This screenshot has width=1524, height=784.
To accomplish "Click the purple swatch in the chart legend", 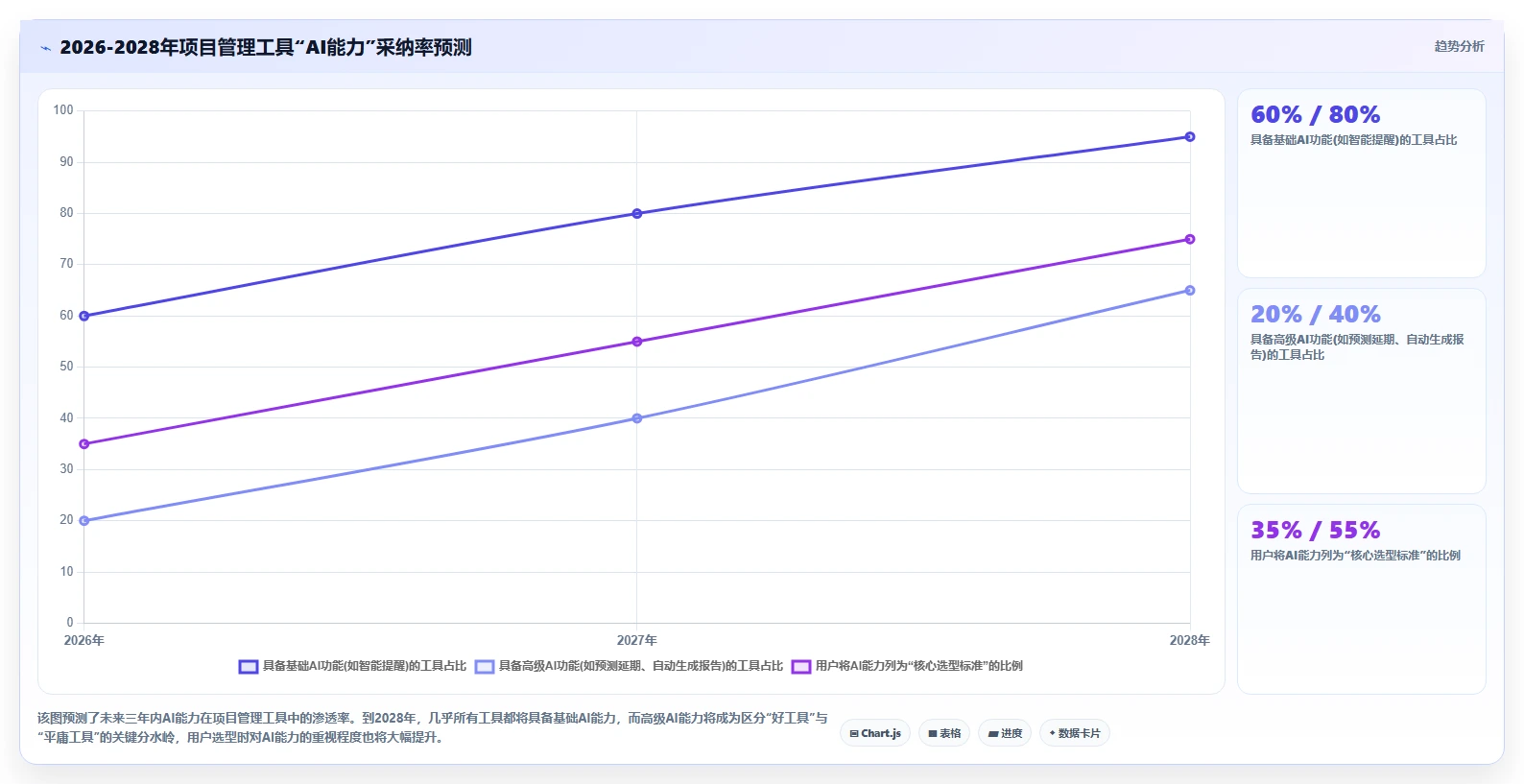I will click(801, 666).
